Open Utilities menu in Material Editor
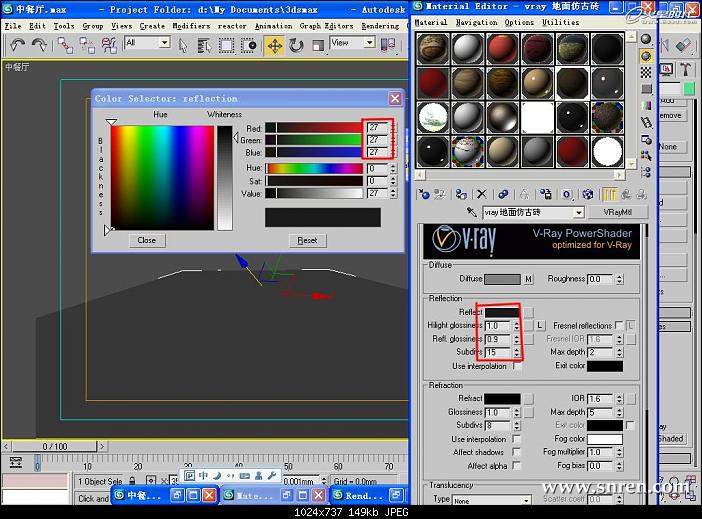 click(560, 21)
